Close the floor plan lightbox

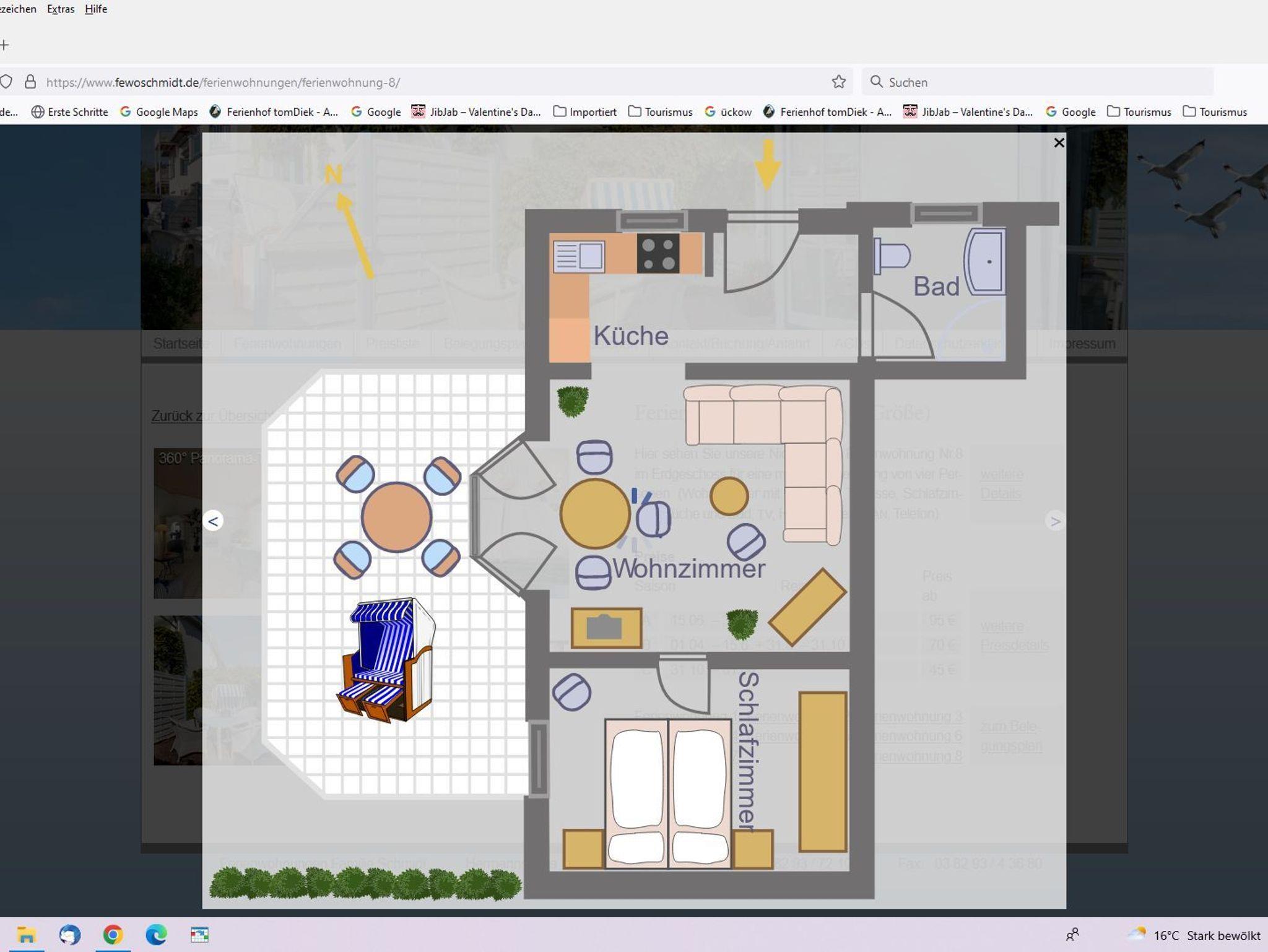pyautogui.click(x=1059, y=143)
